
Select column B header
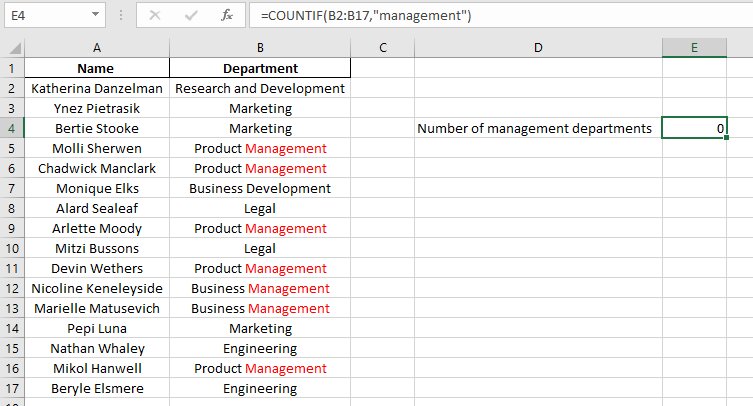(260, 48)
